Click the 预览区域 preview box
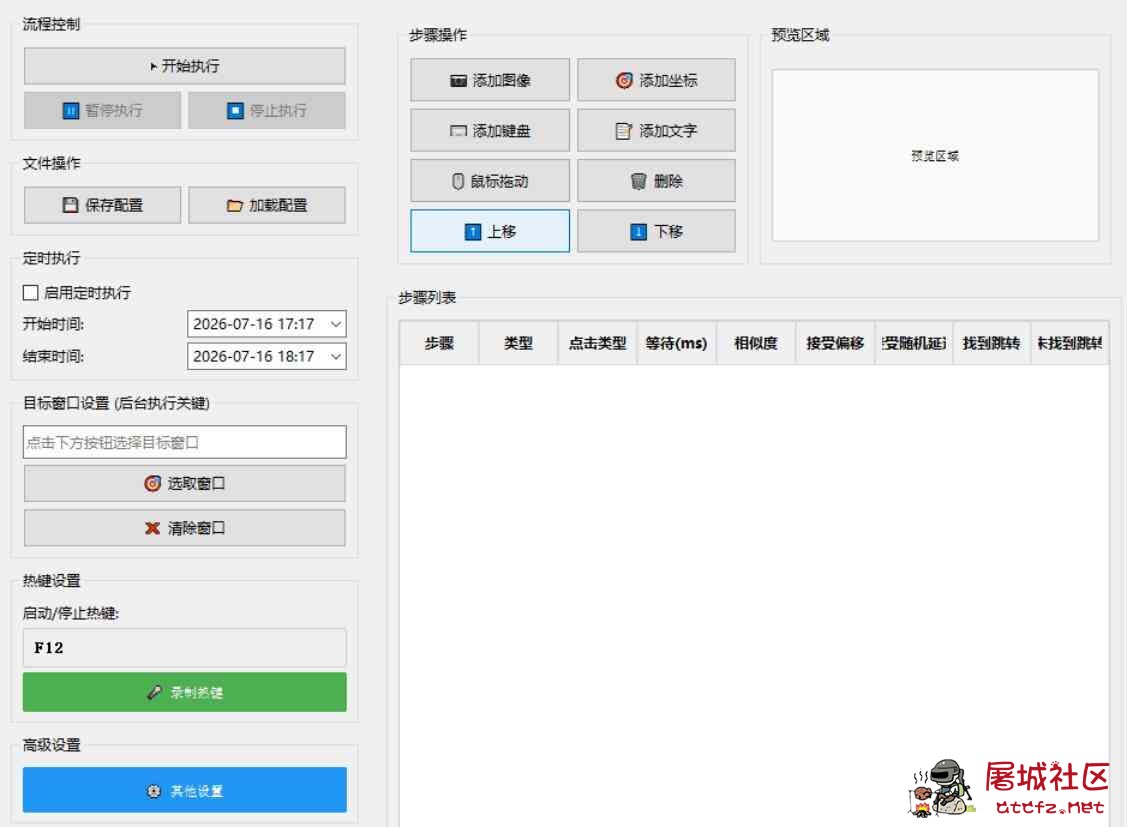This screenshot has height=827, width=1127. click(x=935, y=155)
